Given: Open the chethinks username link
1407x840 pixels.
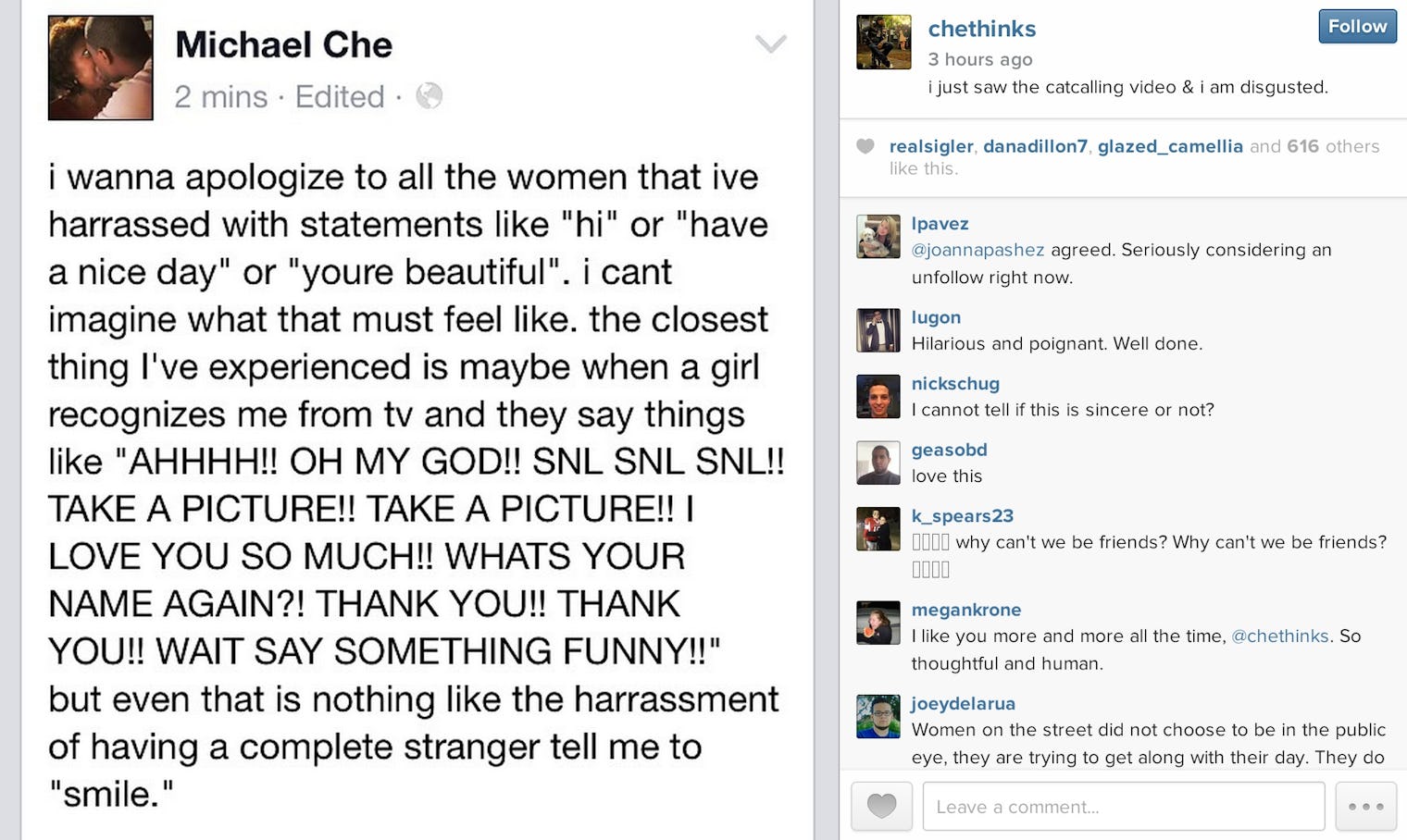Looking at the screenshot, I should (x=981, y=29).
